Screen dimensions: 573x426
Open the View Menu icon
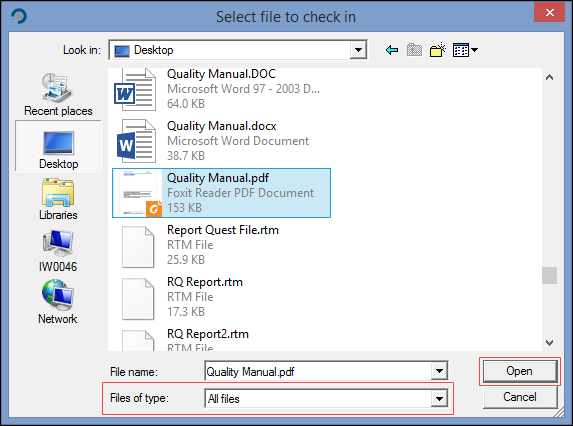465,50
